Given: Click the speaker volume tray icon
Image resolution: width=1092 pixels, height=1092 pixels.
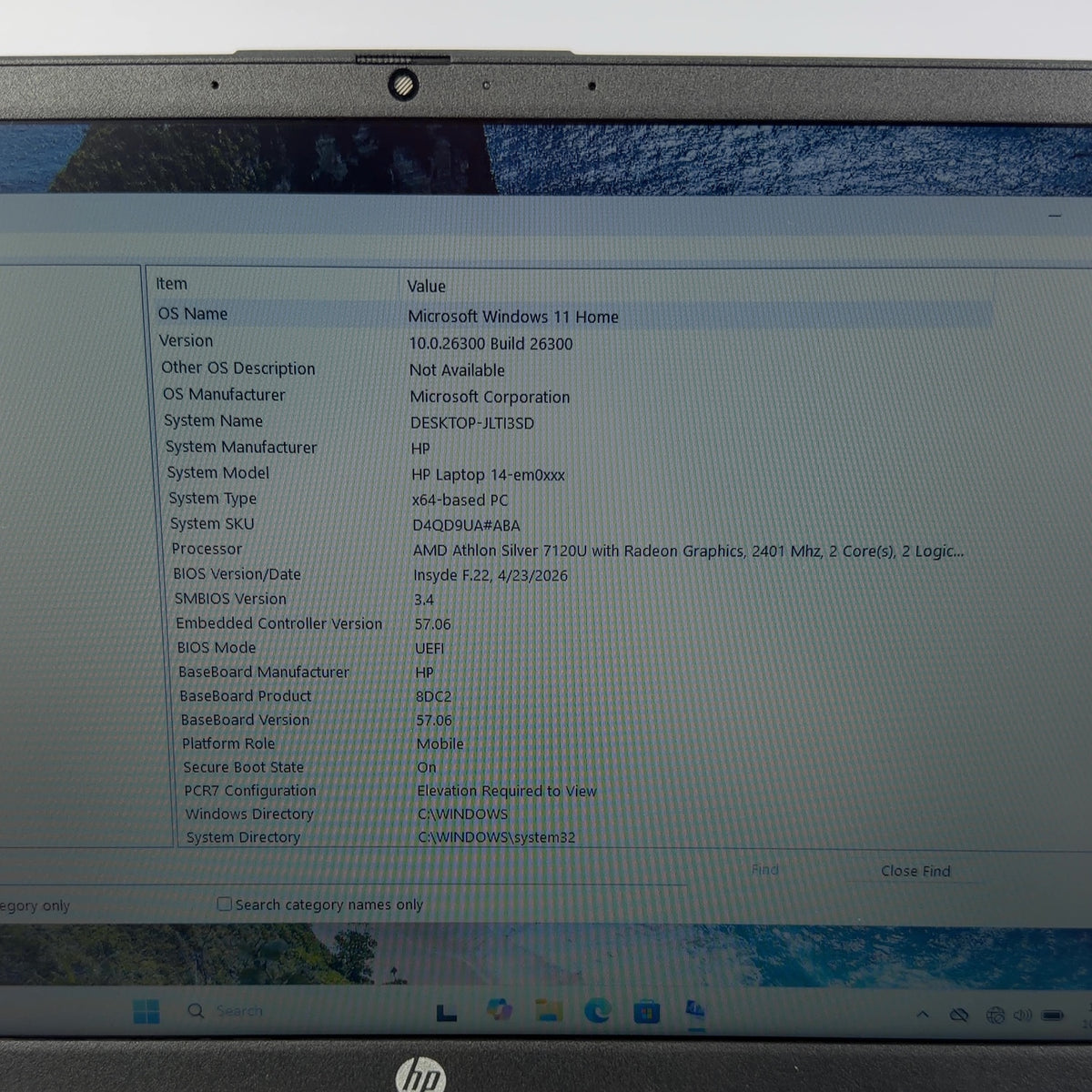Looking at the screenshot, I should pyautogui.click(x=1022, y=1015).
